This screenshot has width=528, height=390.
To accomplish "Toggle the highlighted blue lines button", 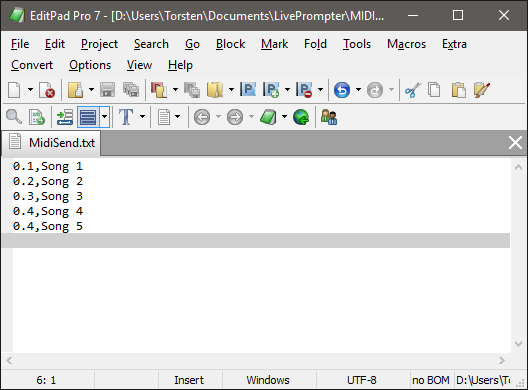I will coord(88,117).
